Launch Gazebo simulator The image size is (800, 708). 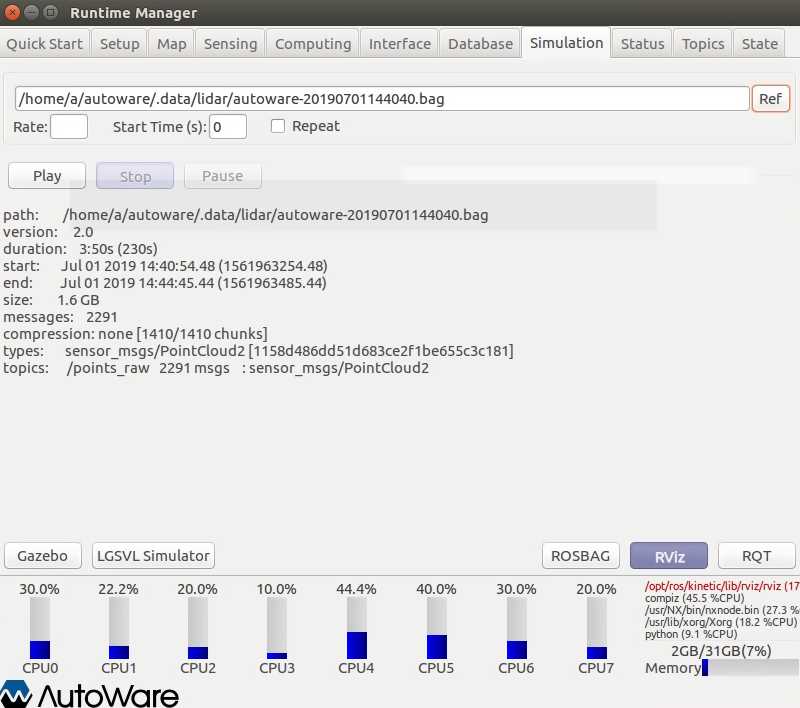[x=43, y=555]
